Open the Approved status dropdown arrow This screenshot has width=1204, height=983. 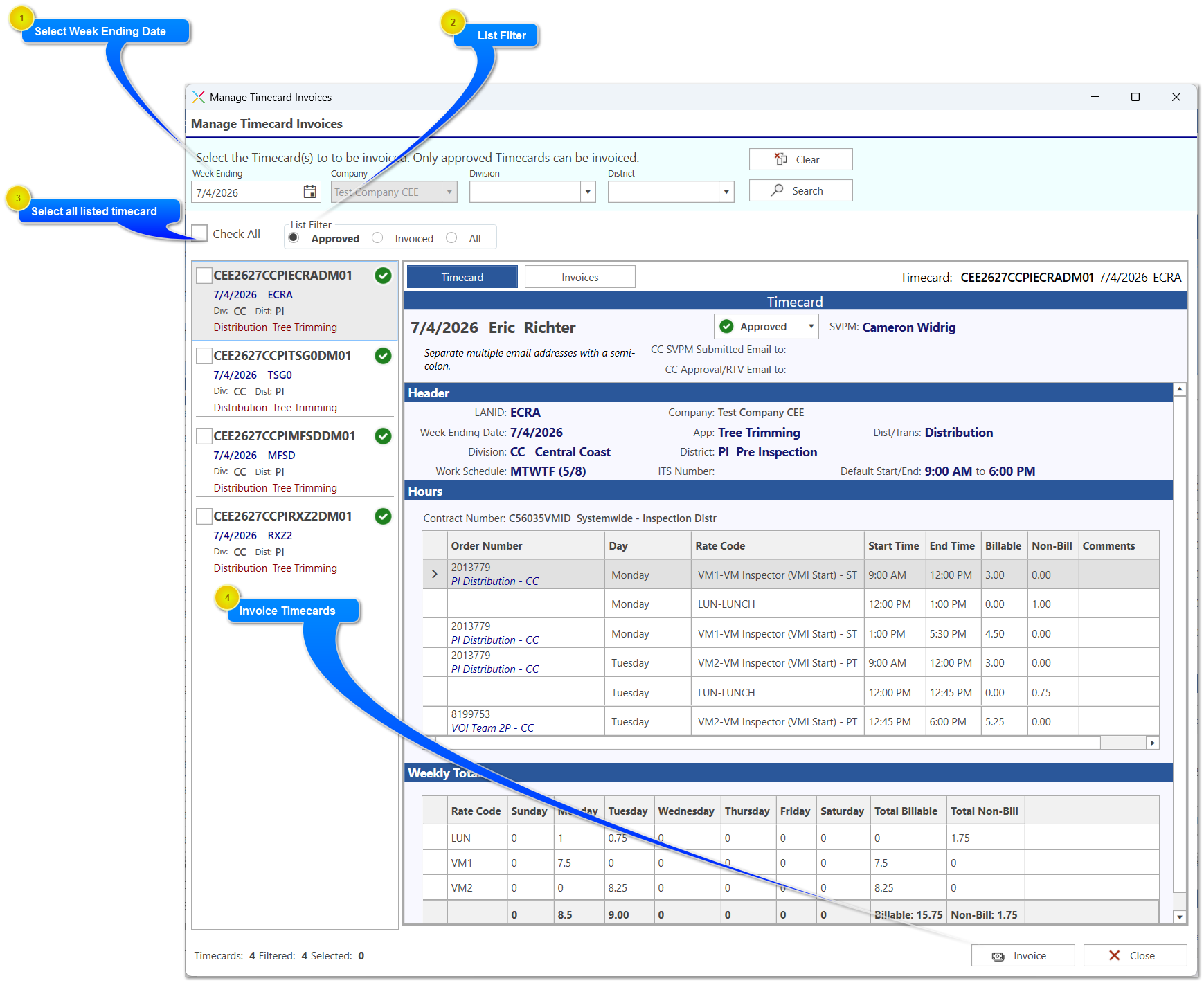tap(811, 326)
